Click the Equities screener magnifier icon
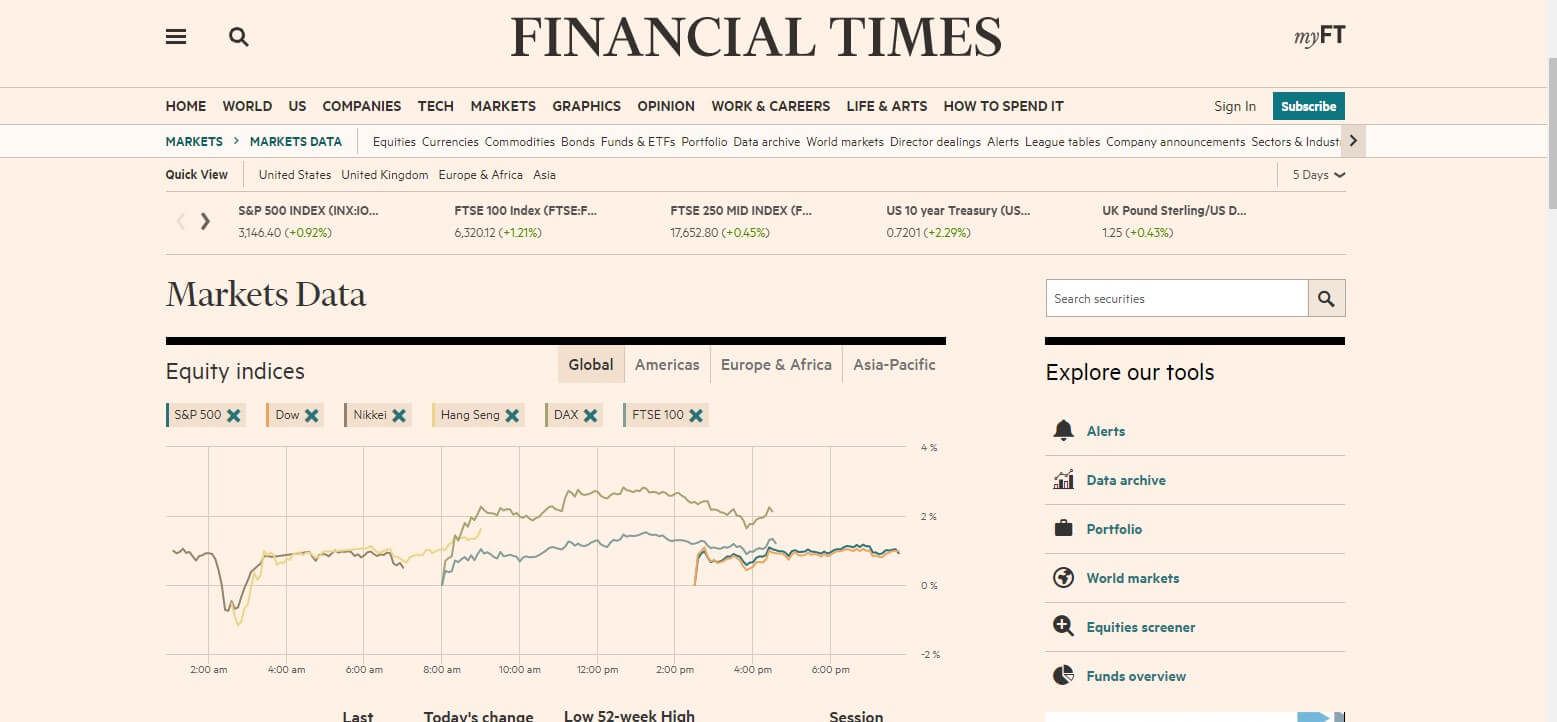This screenshot has width=1557, height=722. point(1063,627)
